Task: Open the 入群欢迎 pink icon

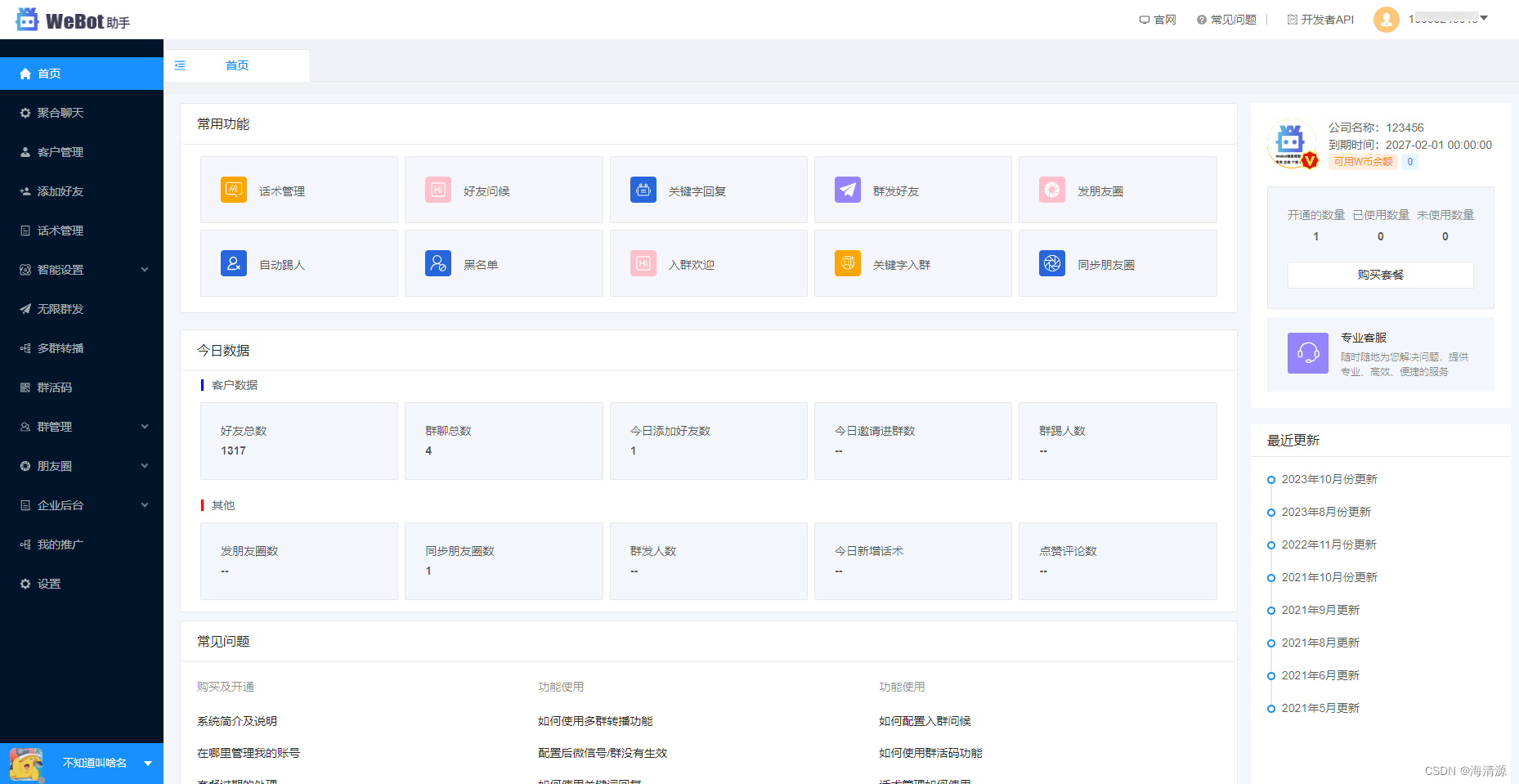Action: click(x=643, y=263)
